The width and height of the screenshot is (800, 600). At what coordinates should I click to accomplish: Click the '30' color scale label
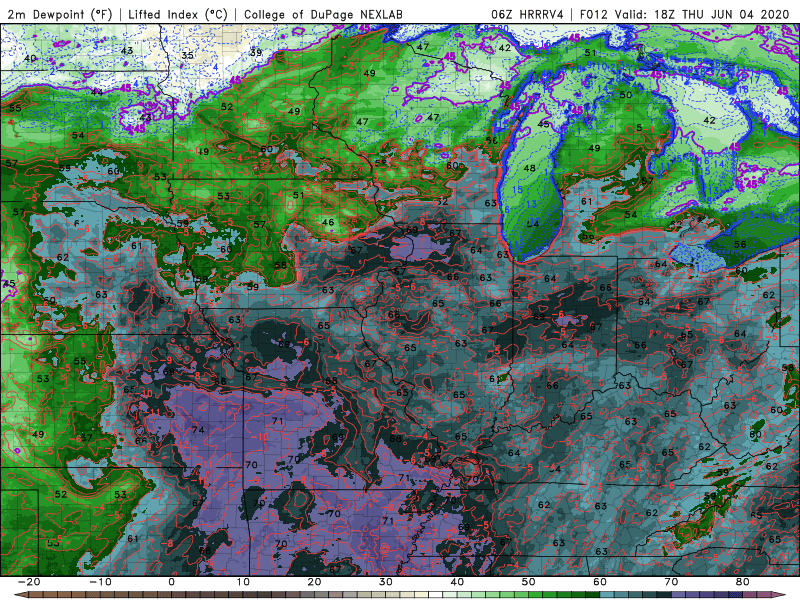click(x=386, y=582)
